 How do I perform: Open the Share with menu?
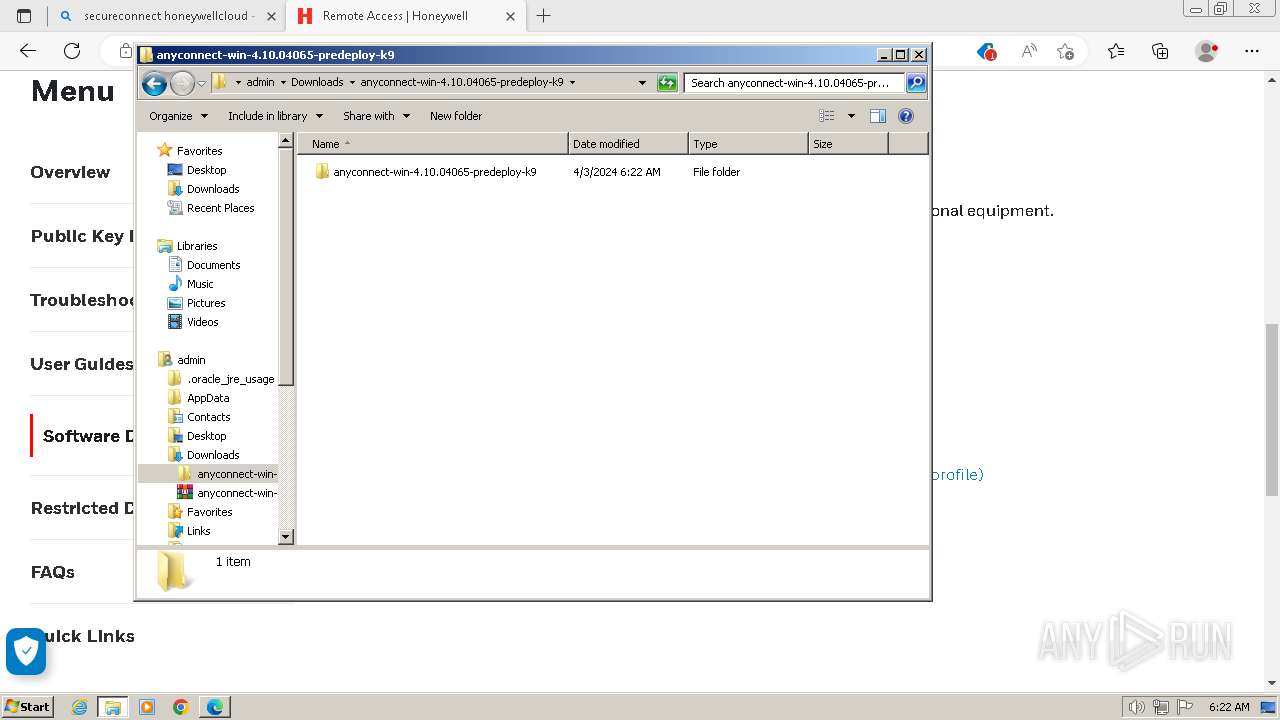click(x=376, y=116)
